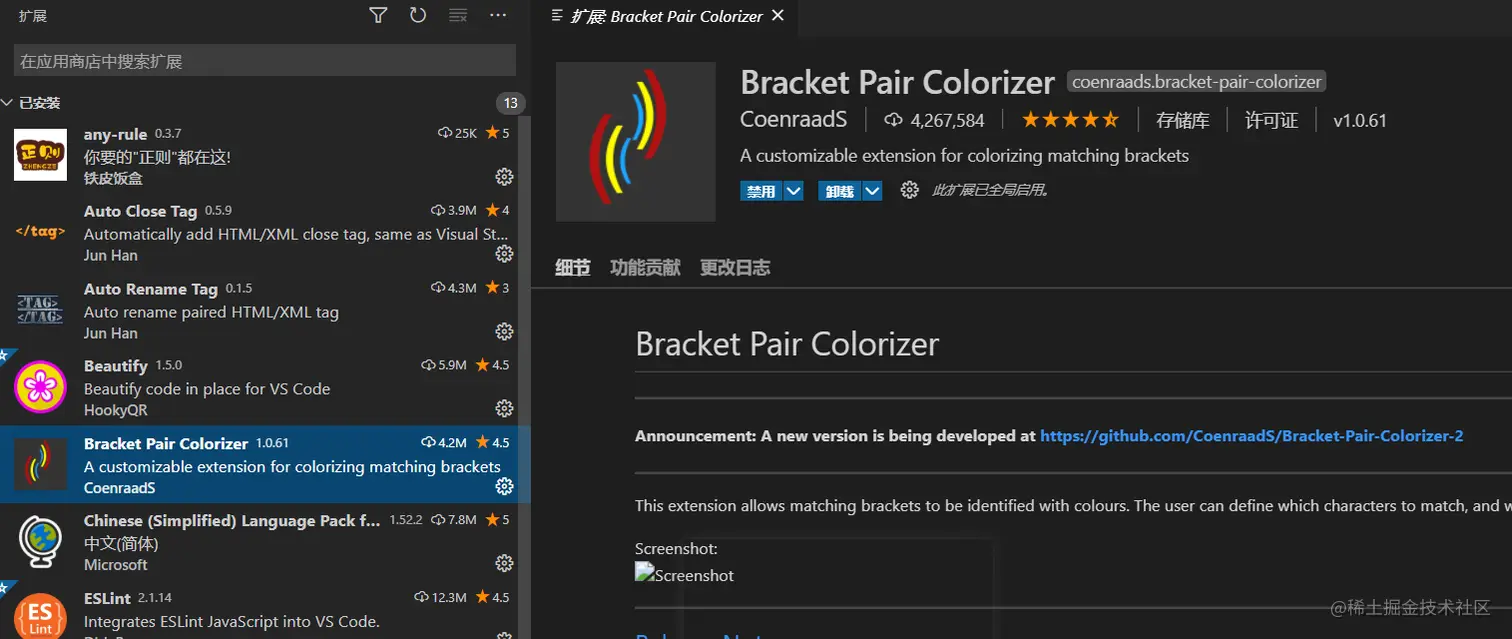The image size is (1512, 639).
Task: Open the 存储库 repository link
Action: [x=1183, y=120]
